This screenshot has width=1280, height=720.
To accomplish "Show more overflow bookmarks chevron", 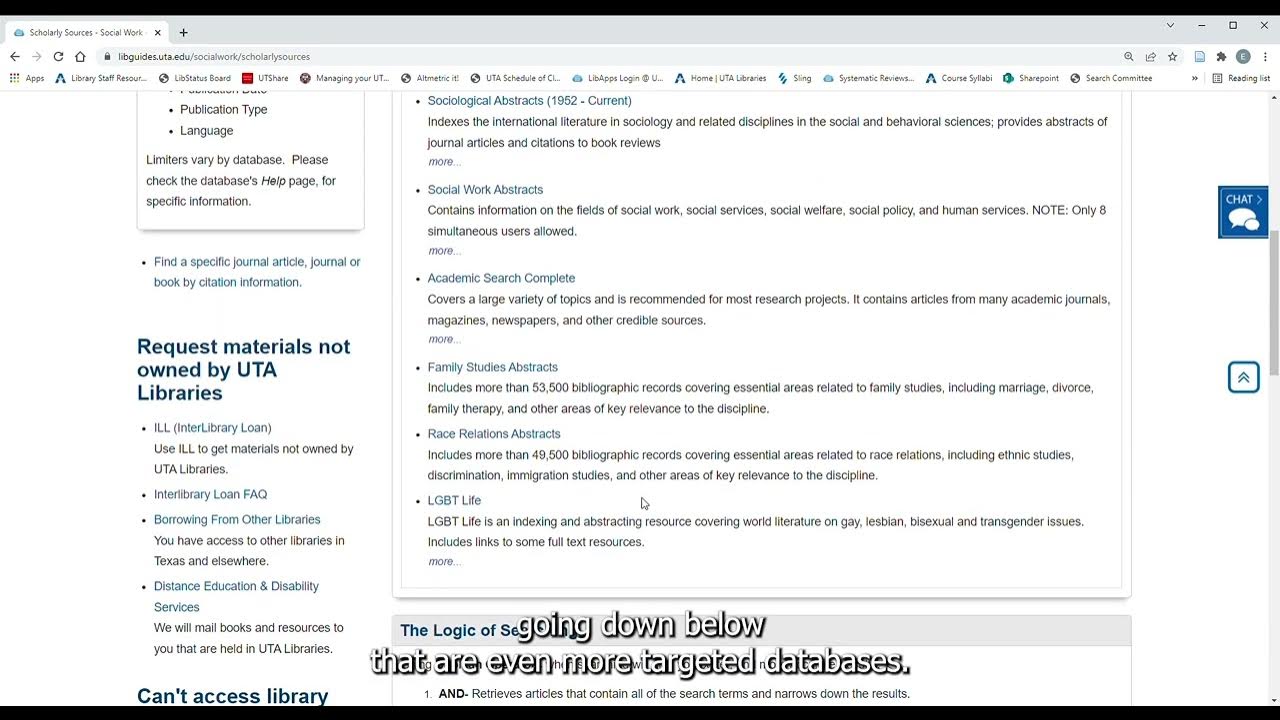I will [x=1194, y=78].
